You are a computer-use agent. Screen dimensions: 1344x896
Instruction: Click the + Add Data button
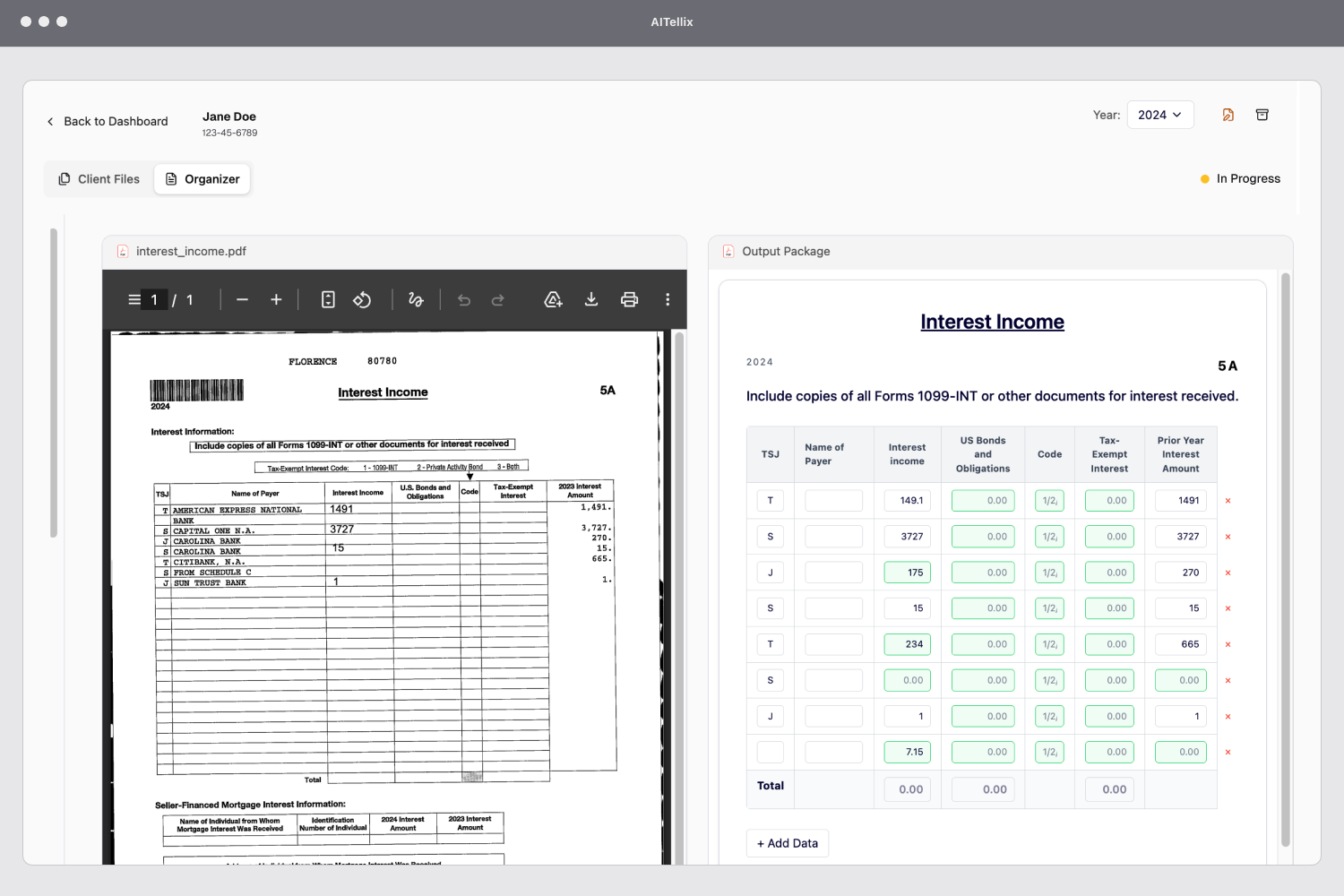(787, 842)
